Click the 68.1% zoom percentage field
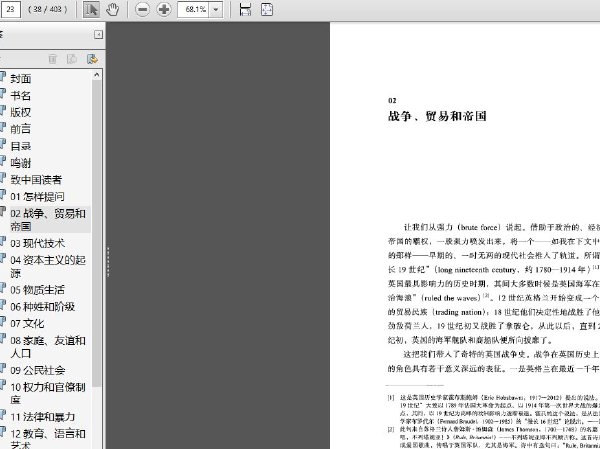 [193, 9]
